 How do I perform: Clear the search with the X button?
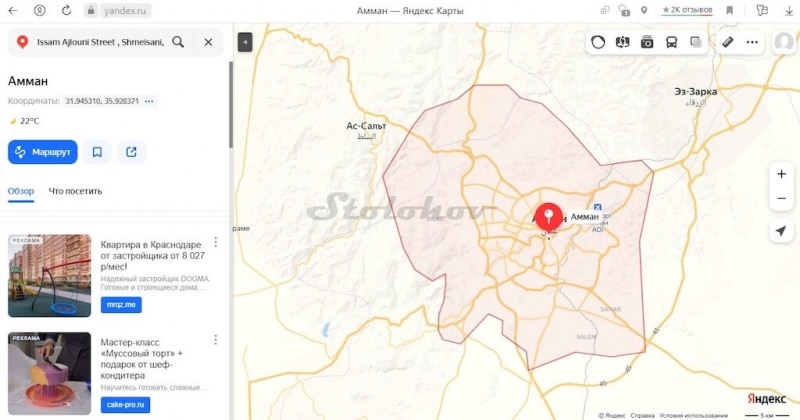click(x=208, y=42)
